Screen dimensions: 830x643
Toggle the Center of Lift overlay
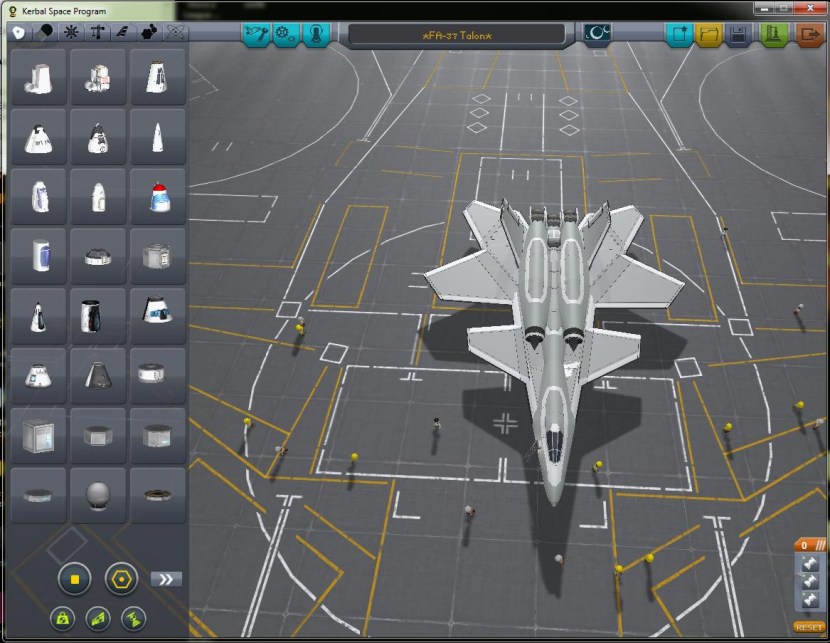97,619
